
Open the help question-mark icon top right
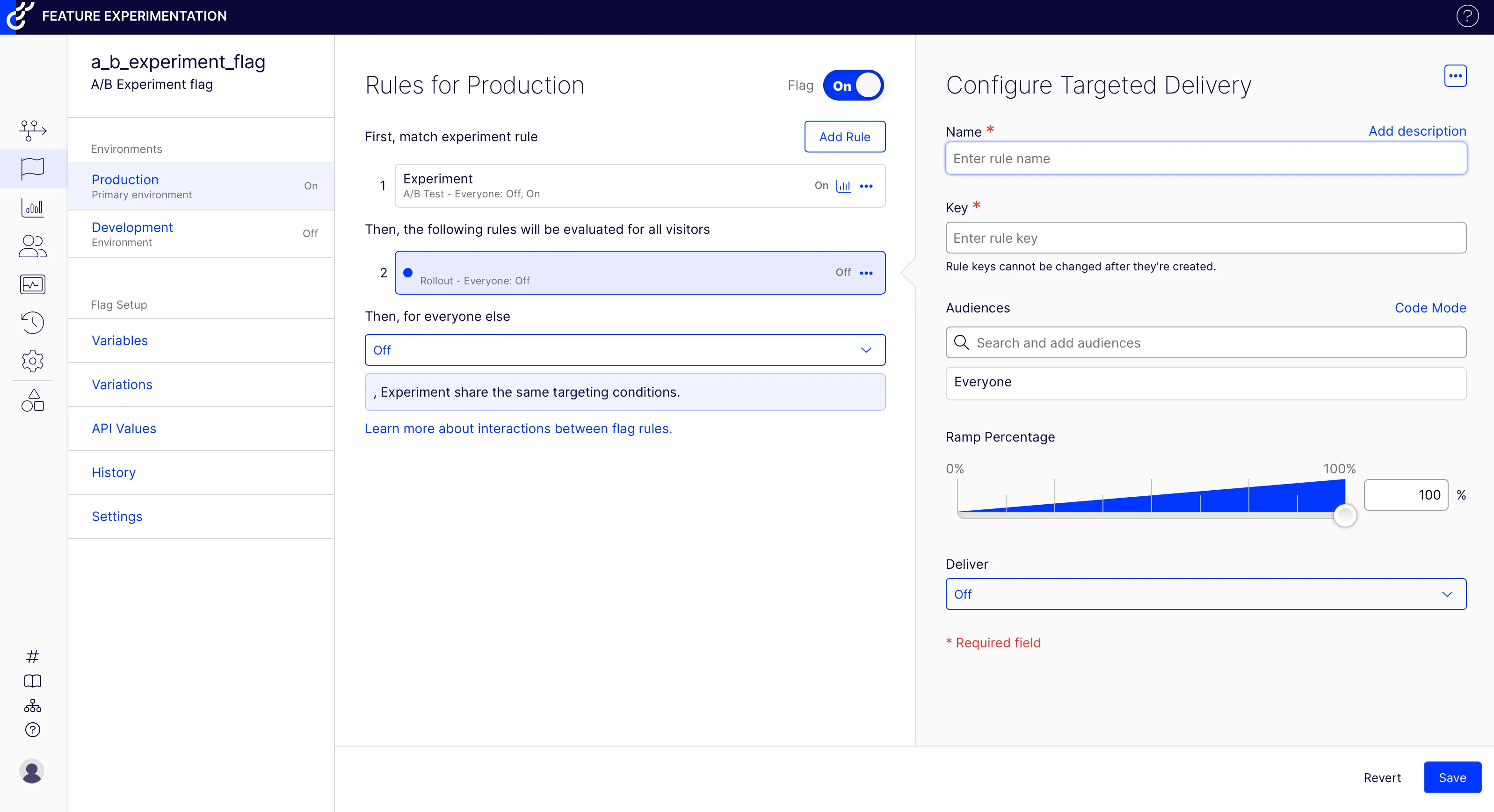pos(1467,15)
